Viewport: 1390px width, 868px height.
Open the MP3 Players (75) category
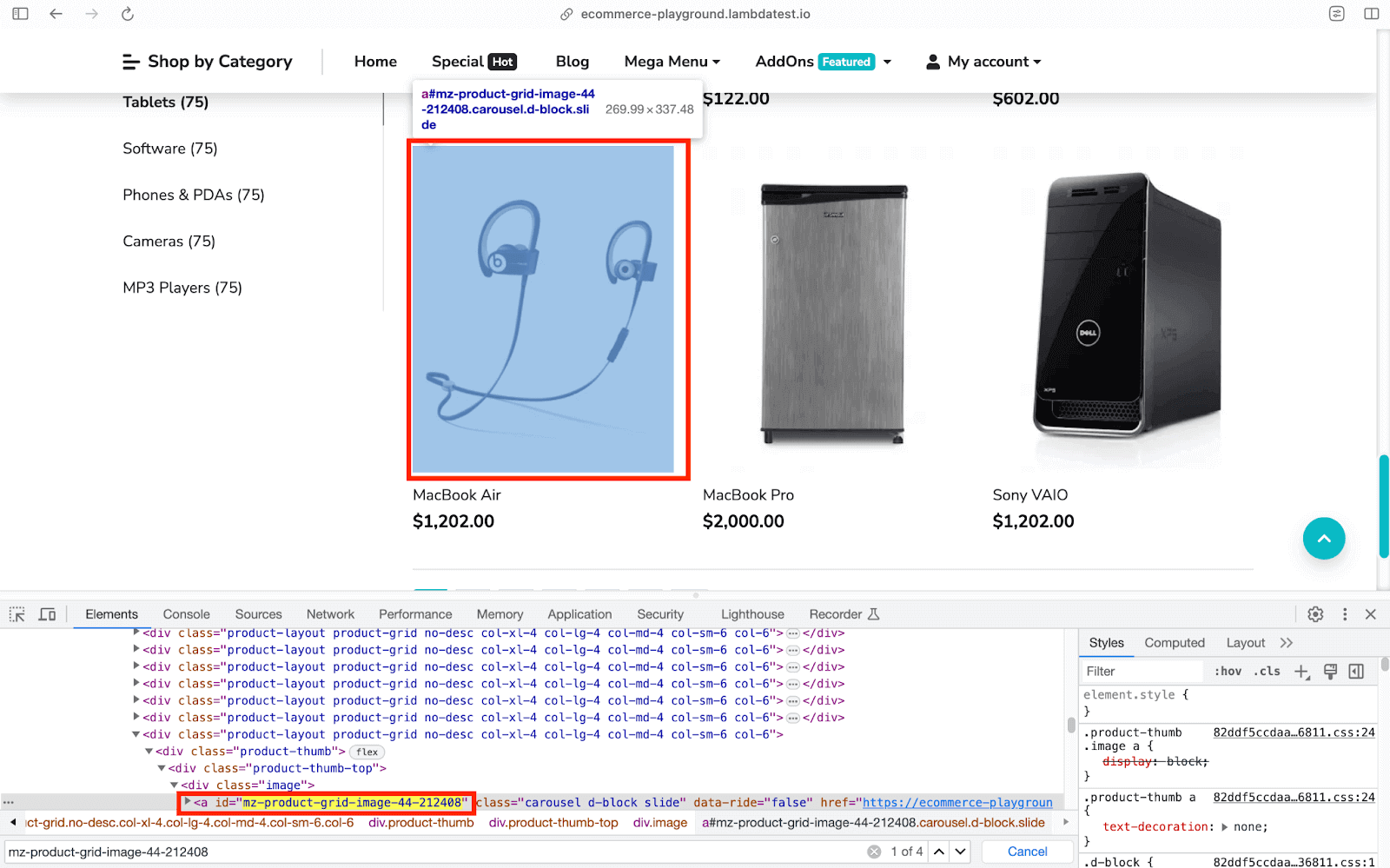click(182, 288)
